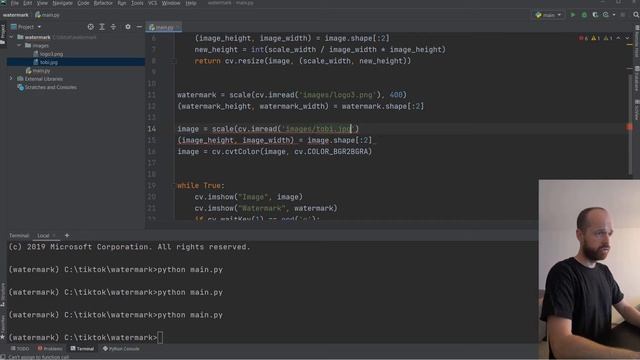Open Project panel settings gear
This screenshot has height=360, width=640.
coord(128,27)
